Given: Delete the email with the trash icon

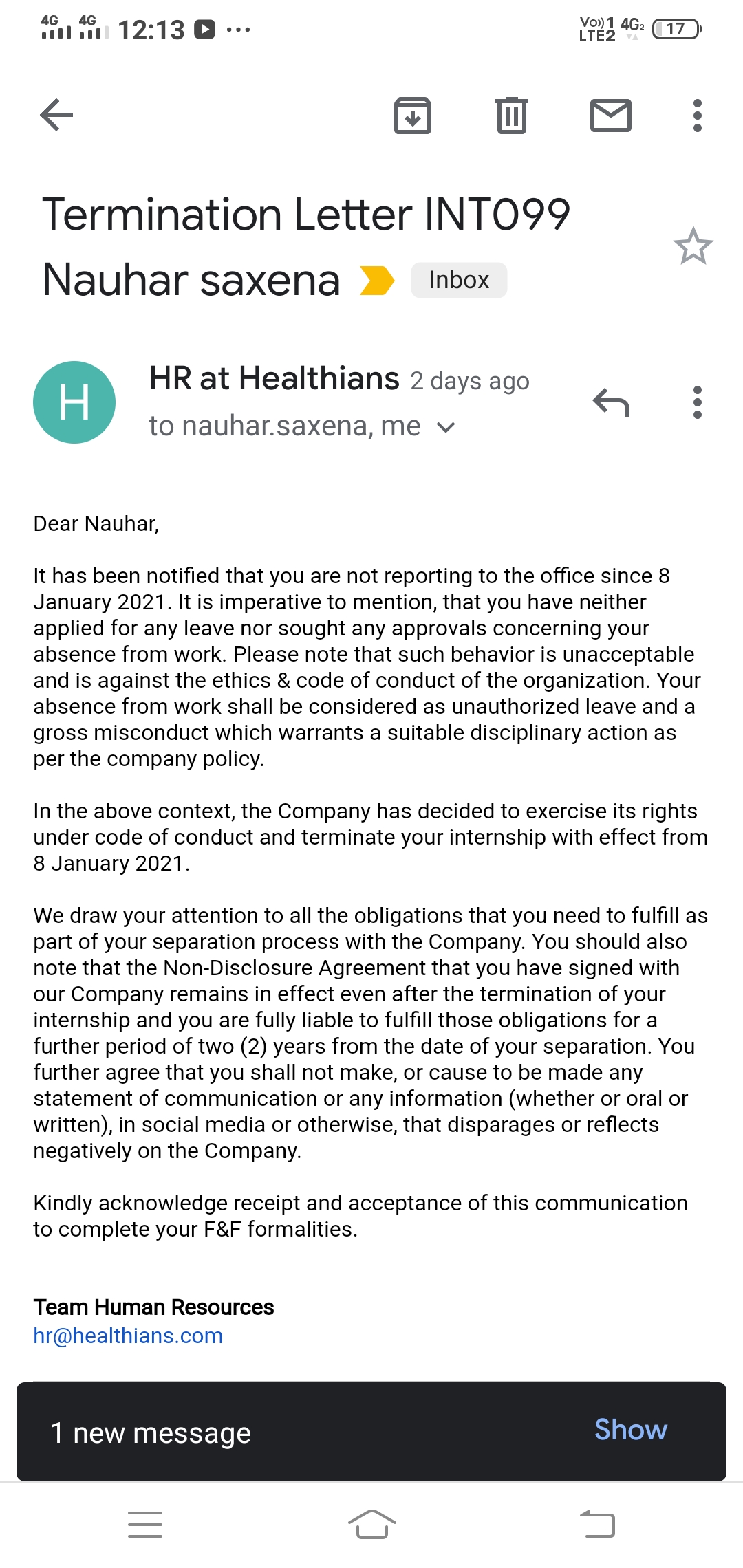Looking at the screenshot, I should click(x=511, y=115).
